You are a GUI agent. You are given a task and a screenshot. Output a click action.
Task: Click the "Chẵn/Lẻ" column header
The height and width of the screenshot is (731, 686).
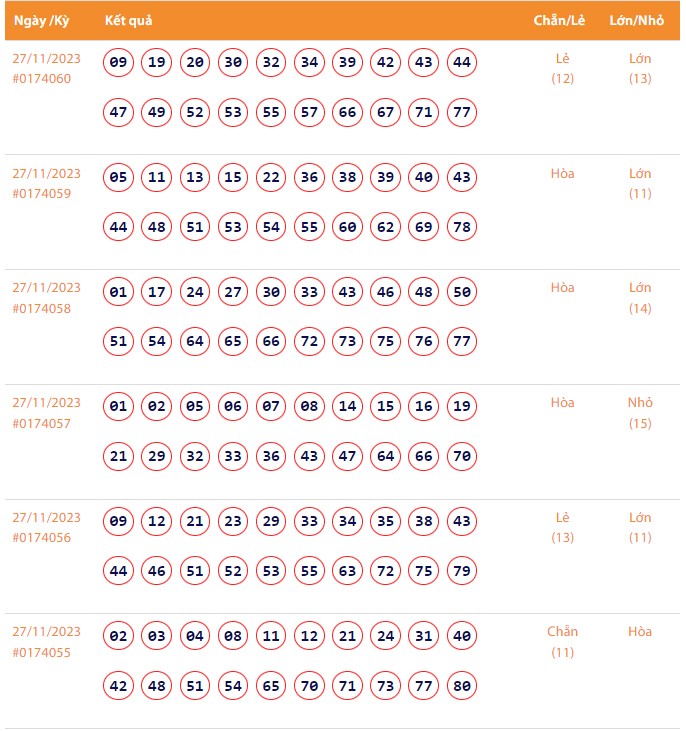coord(559,21)
